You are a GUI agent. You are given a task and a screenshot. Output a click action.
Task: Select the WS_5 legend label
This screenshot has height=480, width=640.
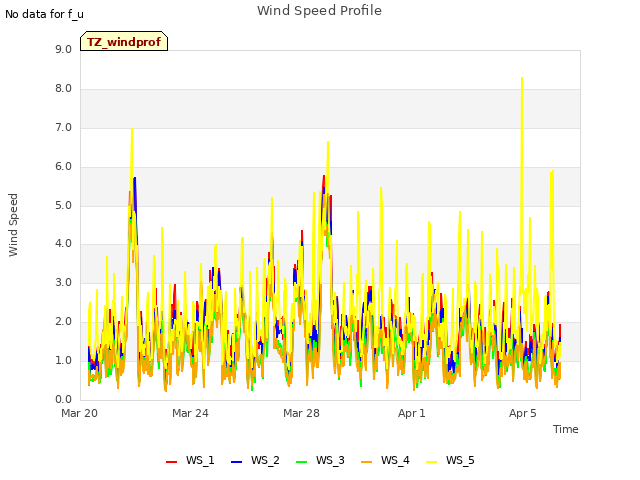point(460,460)
